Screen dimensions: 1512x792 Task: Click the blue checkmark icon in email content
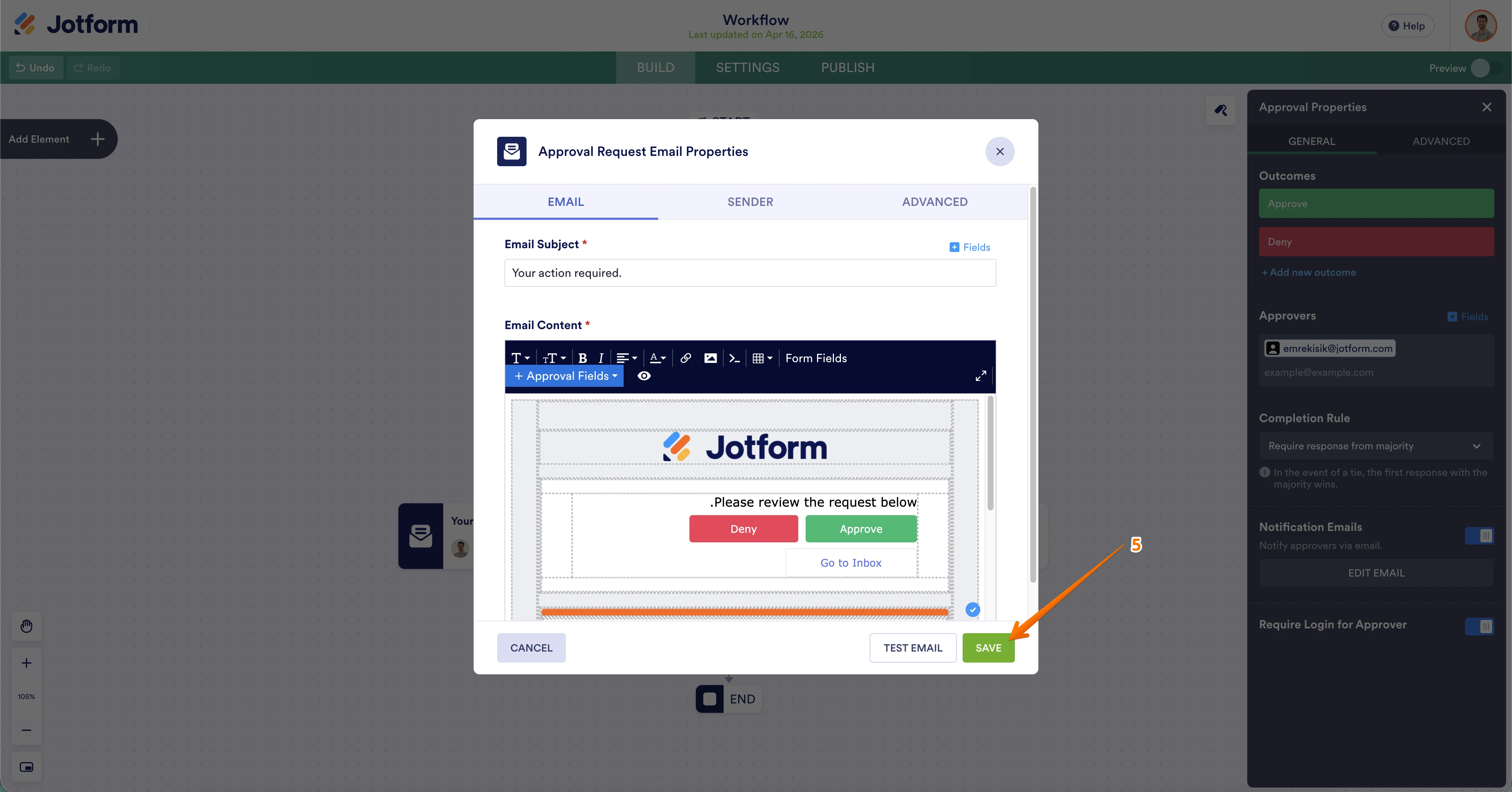coord(973,610)
